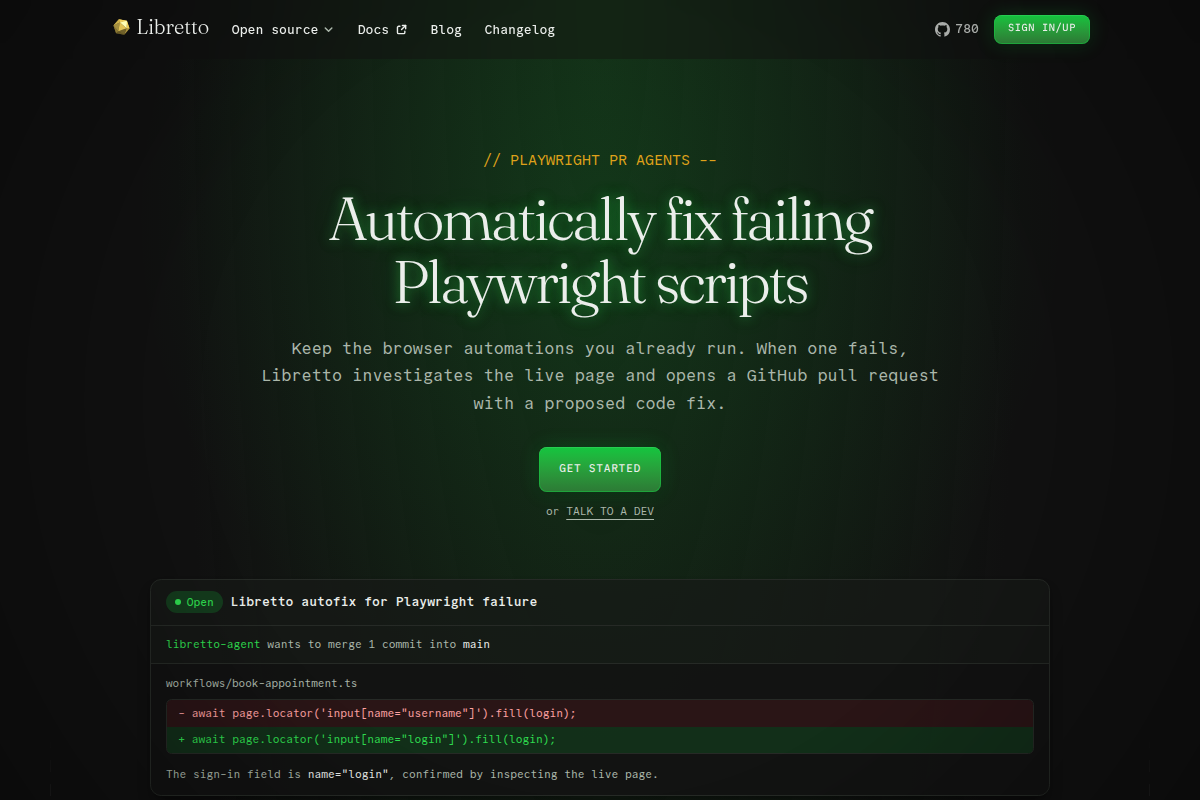Click the sign-in field confirmation note
1200x800 pixels.
[412, 774]
